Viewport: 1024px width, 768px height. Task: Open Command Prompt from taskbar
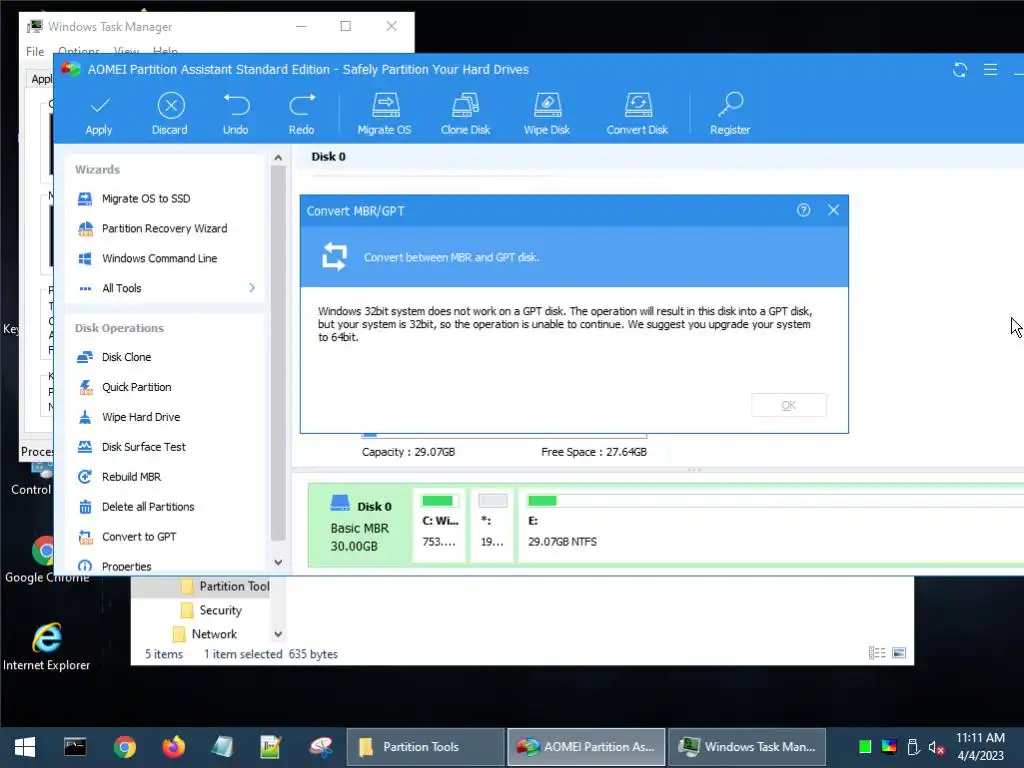pos(75,747)
